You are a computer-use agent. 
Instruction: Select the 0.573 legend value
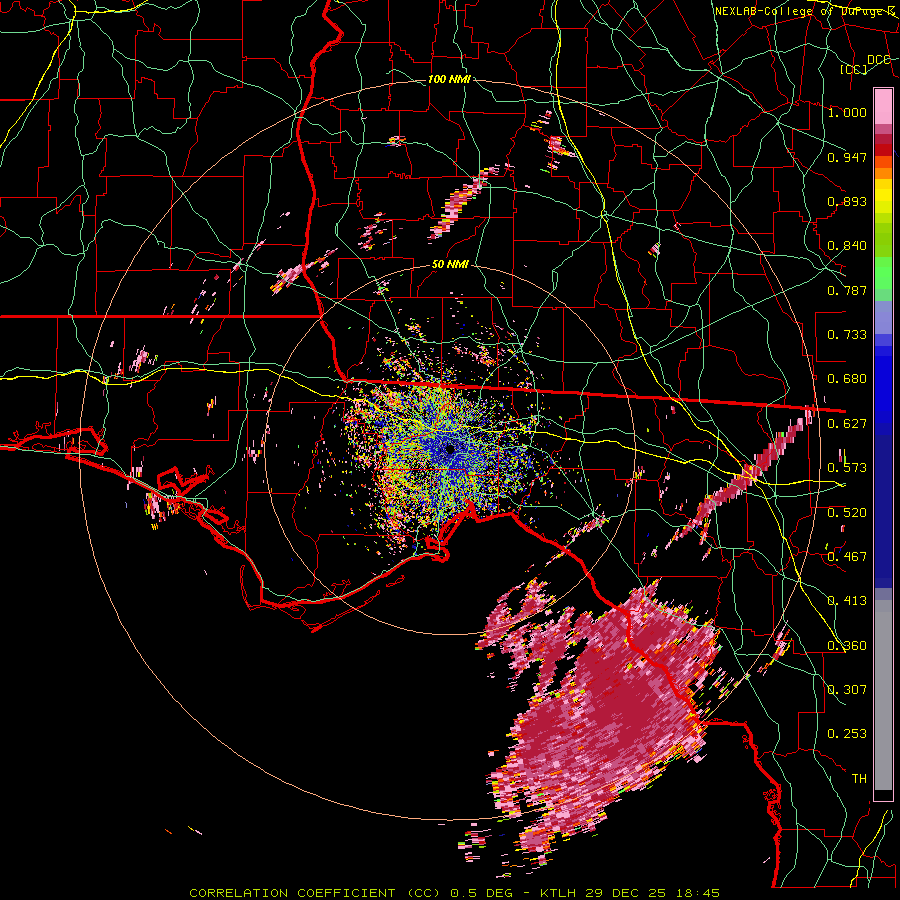(x=847, y=468)
